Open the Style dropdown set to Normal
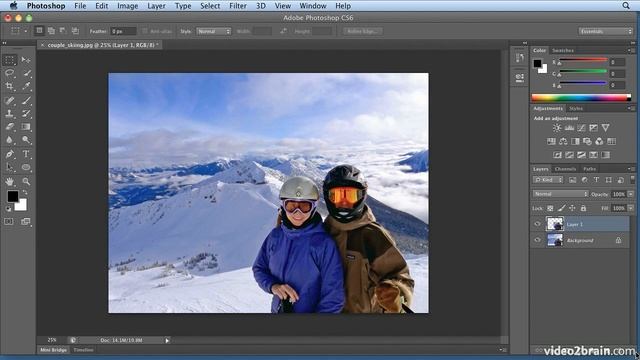The image size is (640, 360). (x=214, y=31)
